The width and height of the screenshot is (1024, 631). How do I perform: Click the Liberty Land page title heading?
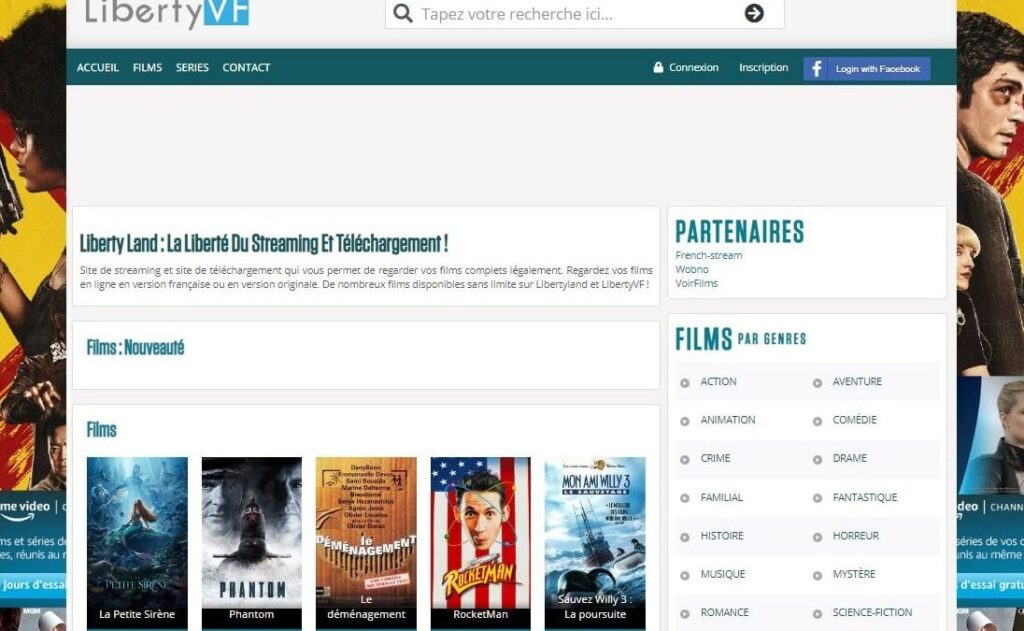tap(264, 244)
